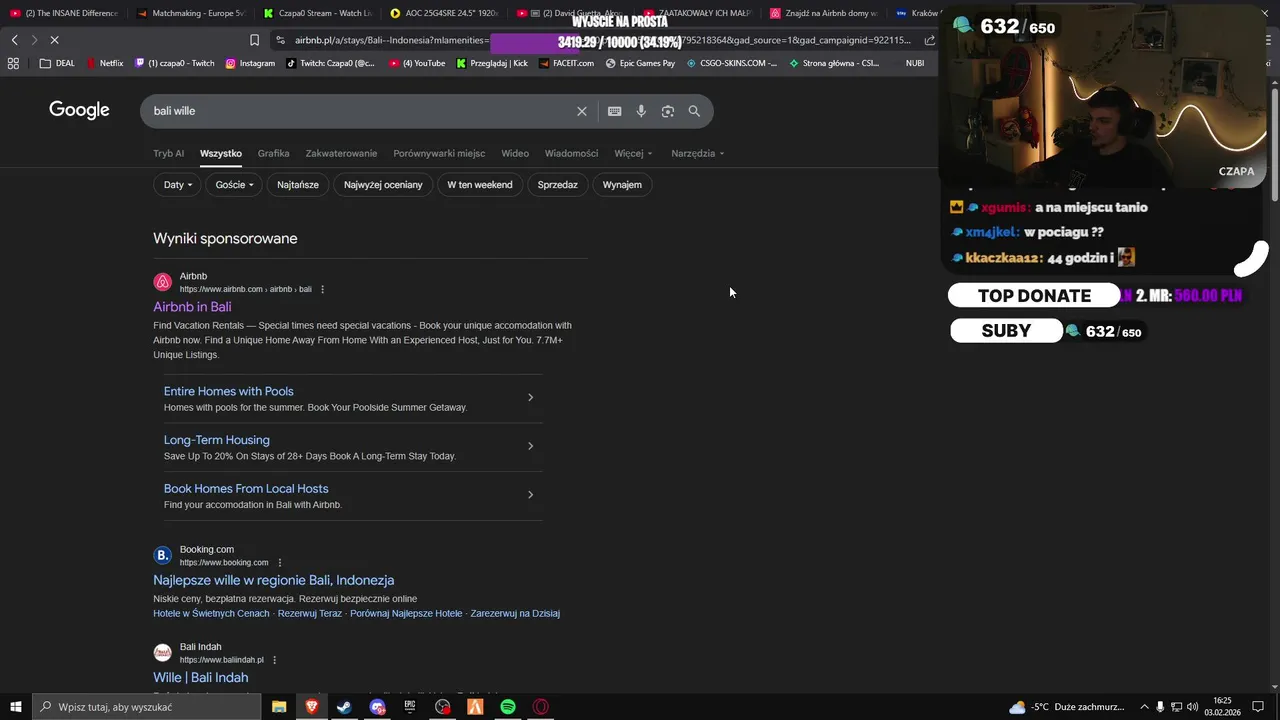Image resolution: width=1280 pixels, height=720 pixels.
Task: Click the Windows taskbar search box
Action: pyautogui.click(x=146, y=707)
